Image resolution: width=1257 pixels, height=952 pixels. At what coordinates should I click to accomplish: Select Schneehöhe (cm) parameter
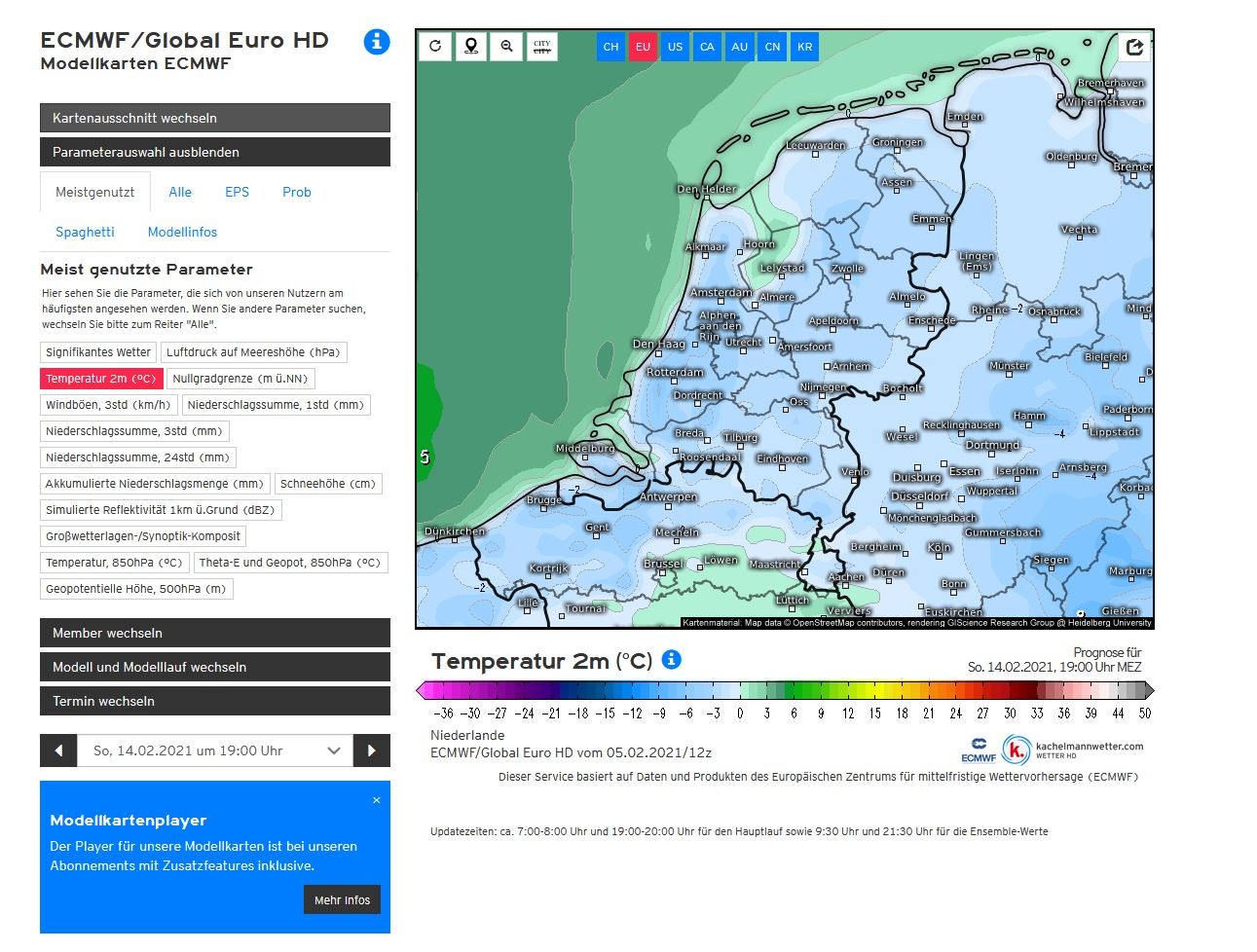(x=327, y=484)
